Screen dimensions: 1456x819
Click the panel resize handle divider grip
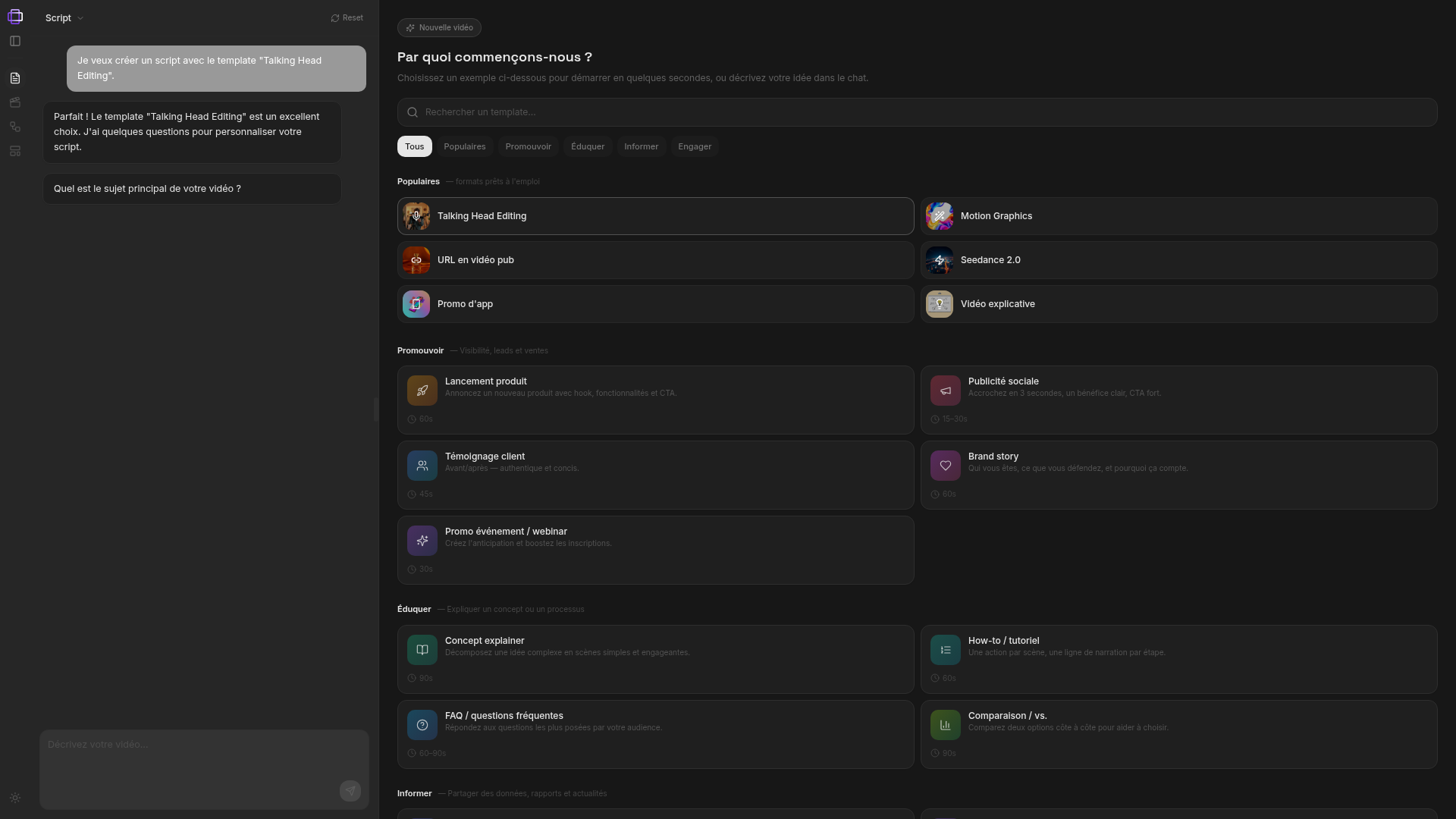click(375, 409)
